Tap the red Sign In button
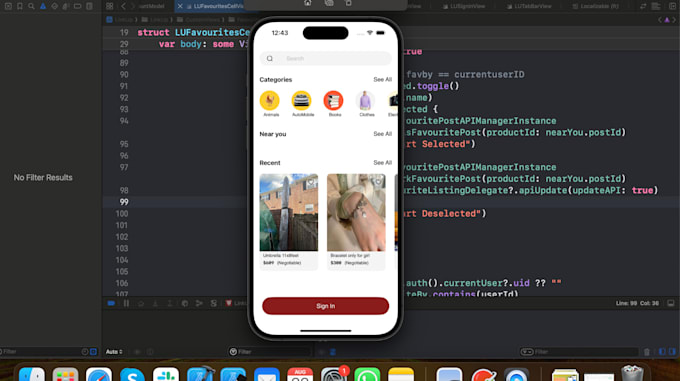Screen dimensions: 680x381 [x=325, y=306]
